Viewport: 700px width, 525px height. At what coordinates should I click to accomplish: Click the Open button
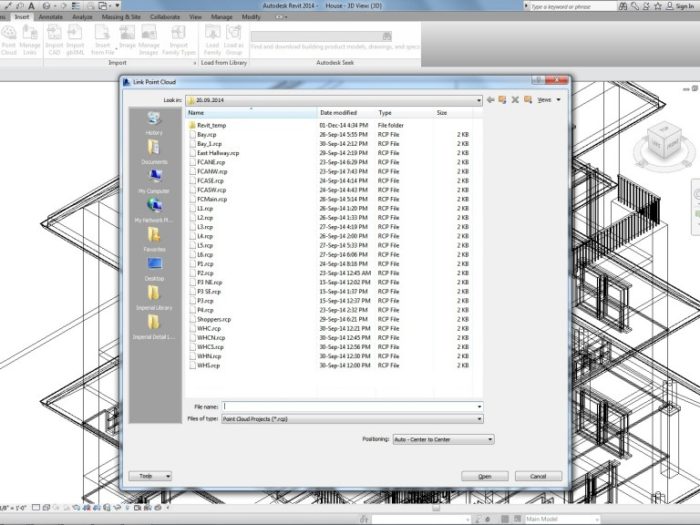(x=485, y=476)
